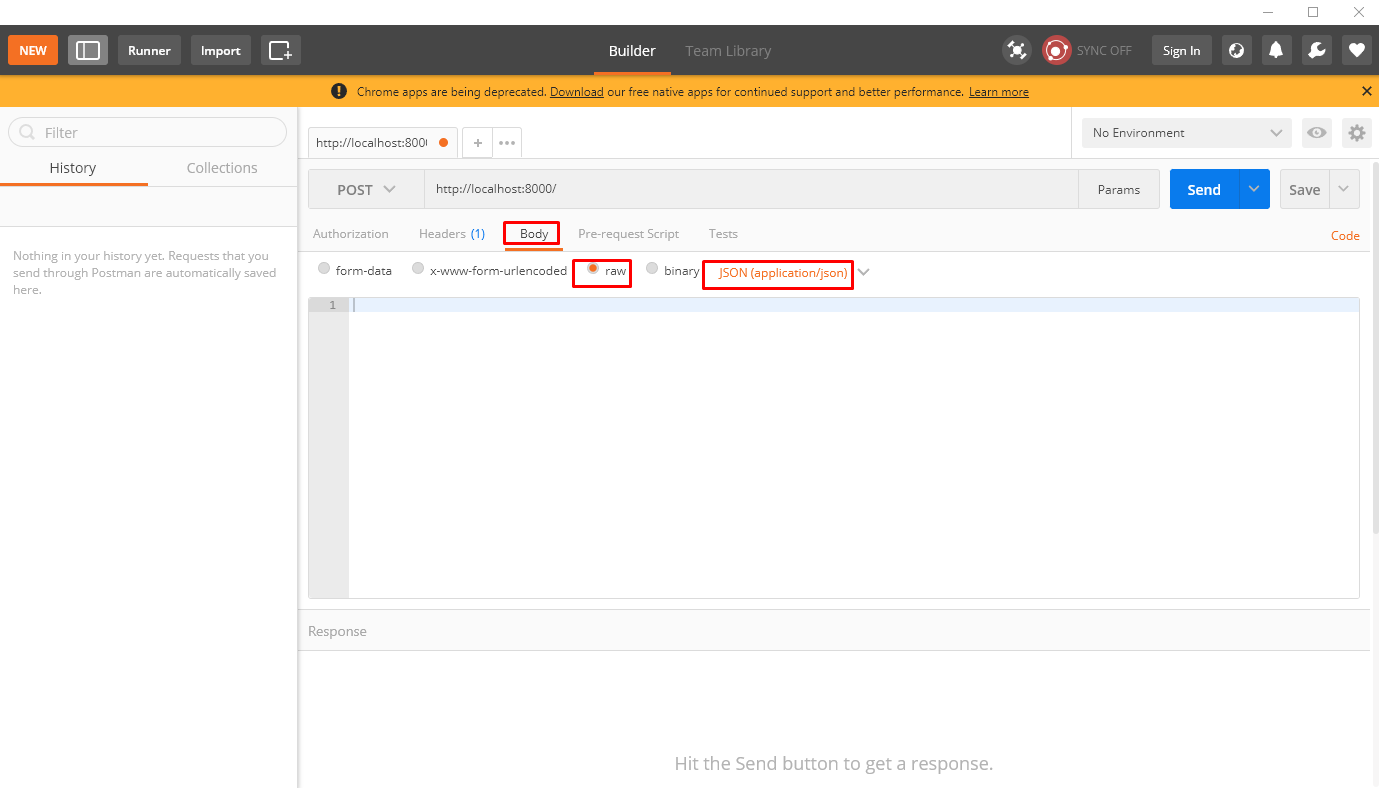Focus the Filter search field
The height and width of the screenshot is (788, 1379).
point(148,132)
